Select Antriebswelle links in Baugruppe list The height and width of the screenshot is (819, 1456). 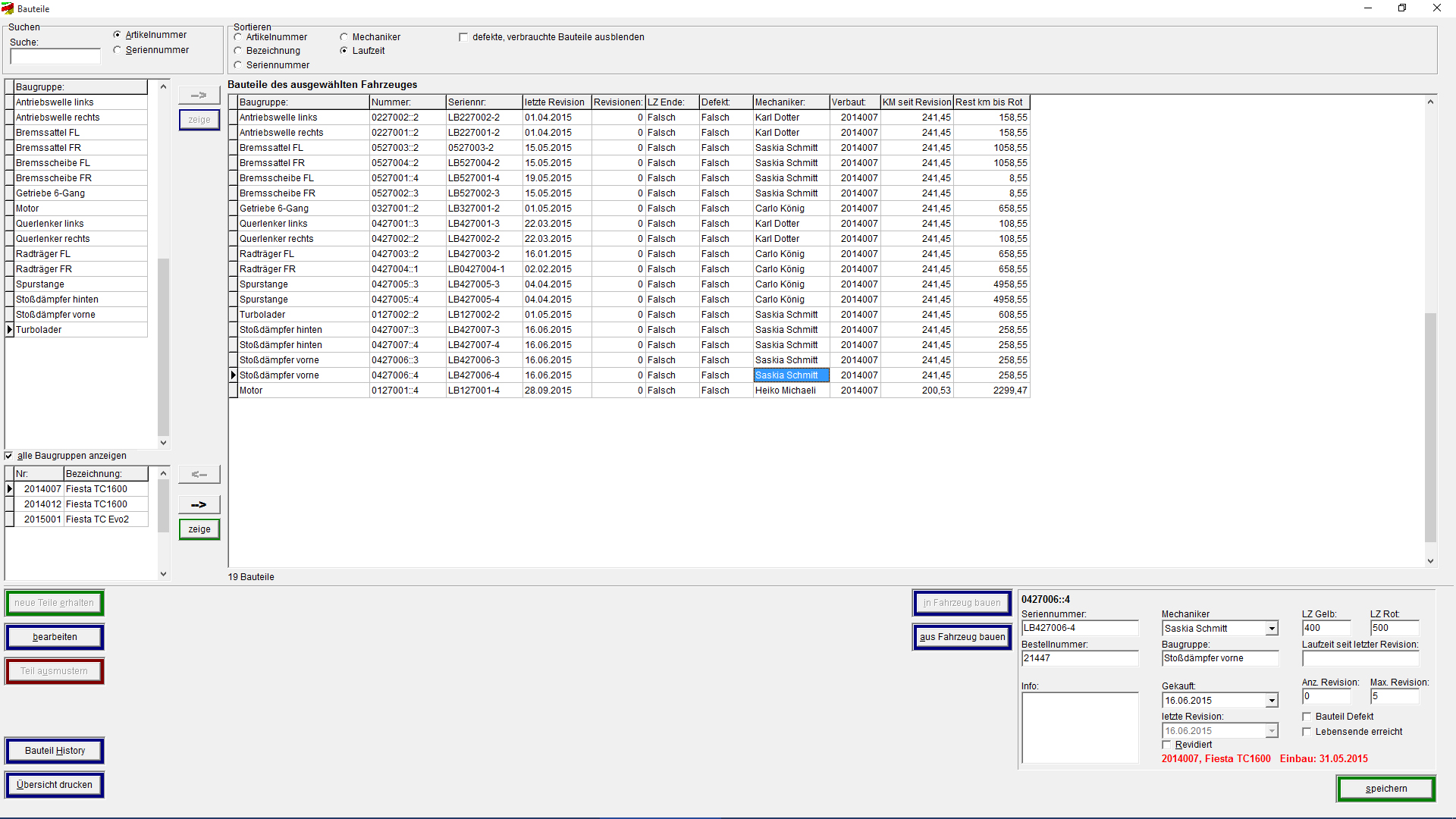[x=80, y=102]
